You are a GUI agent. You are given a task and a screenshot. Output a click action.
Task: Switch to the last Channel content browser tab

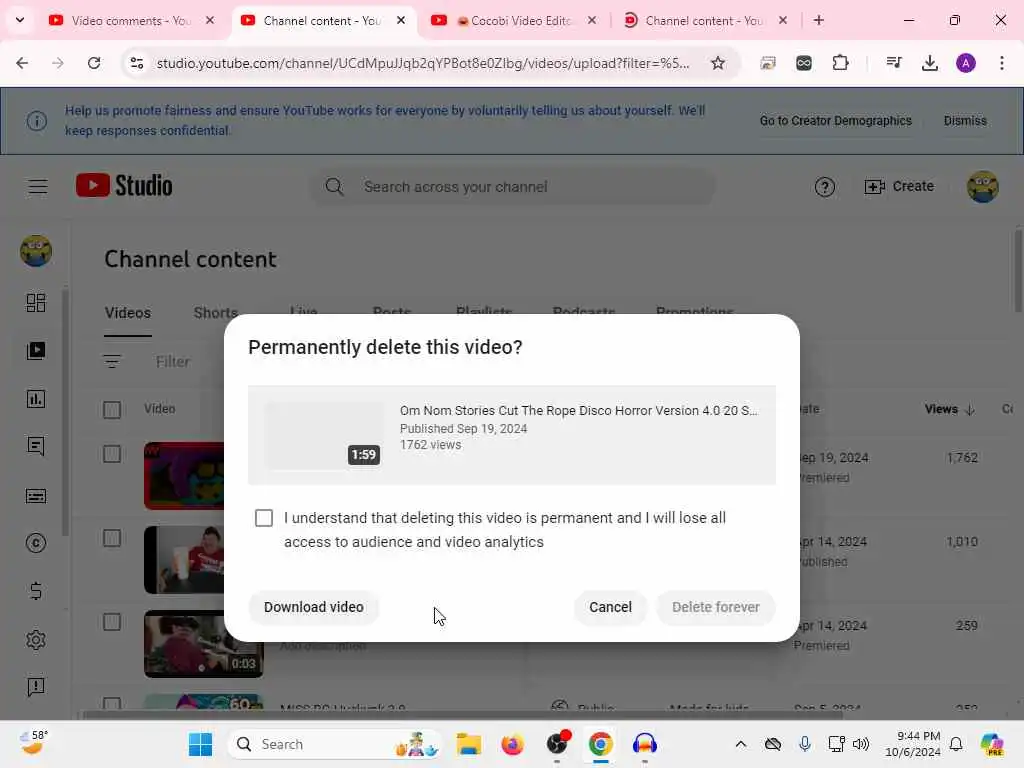point(705,21)
